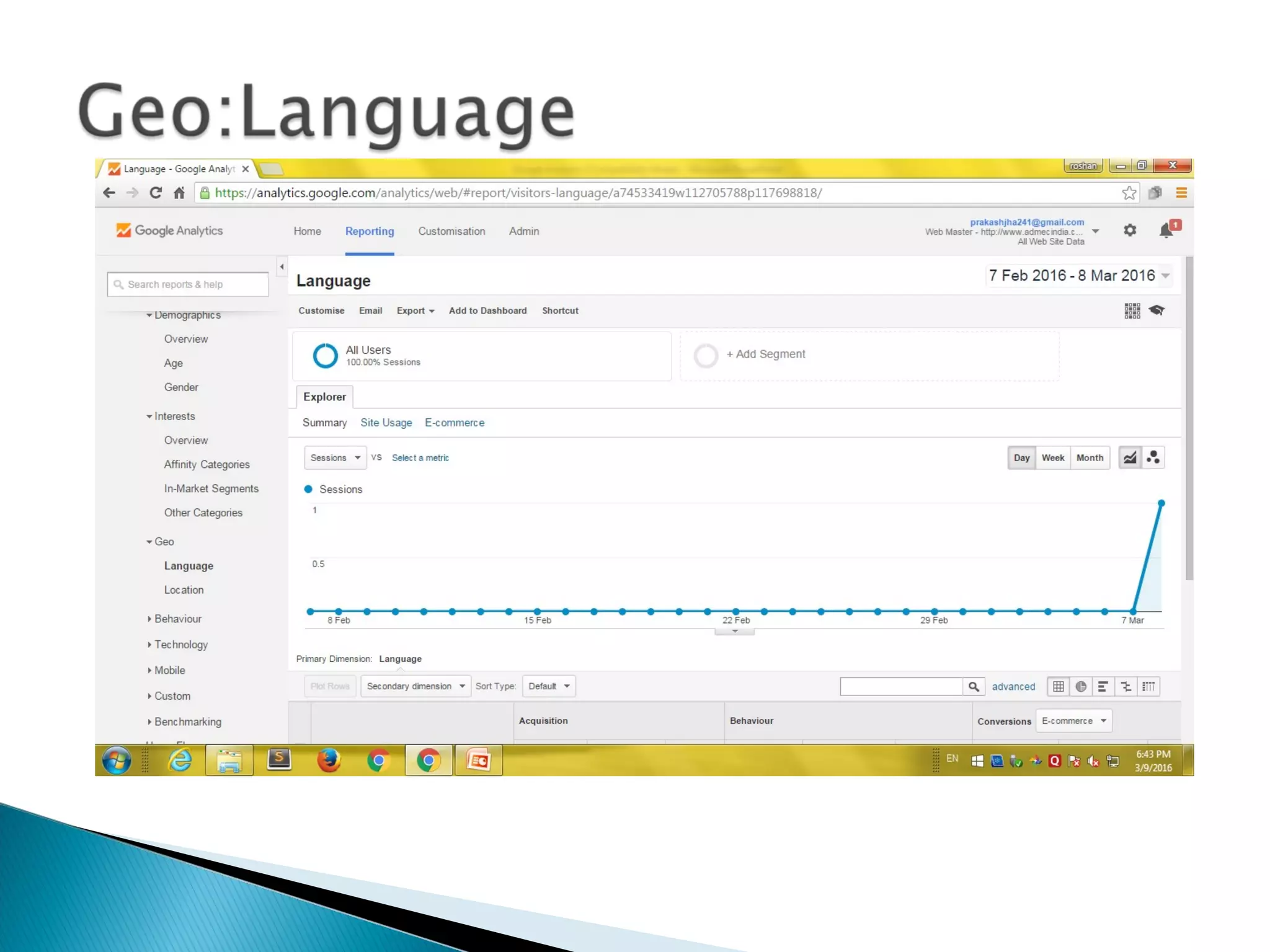The image size is (1270, 952).
Task: Switch to motion chart view icon
Action: (1153, 457)
